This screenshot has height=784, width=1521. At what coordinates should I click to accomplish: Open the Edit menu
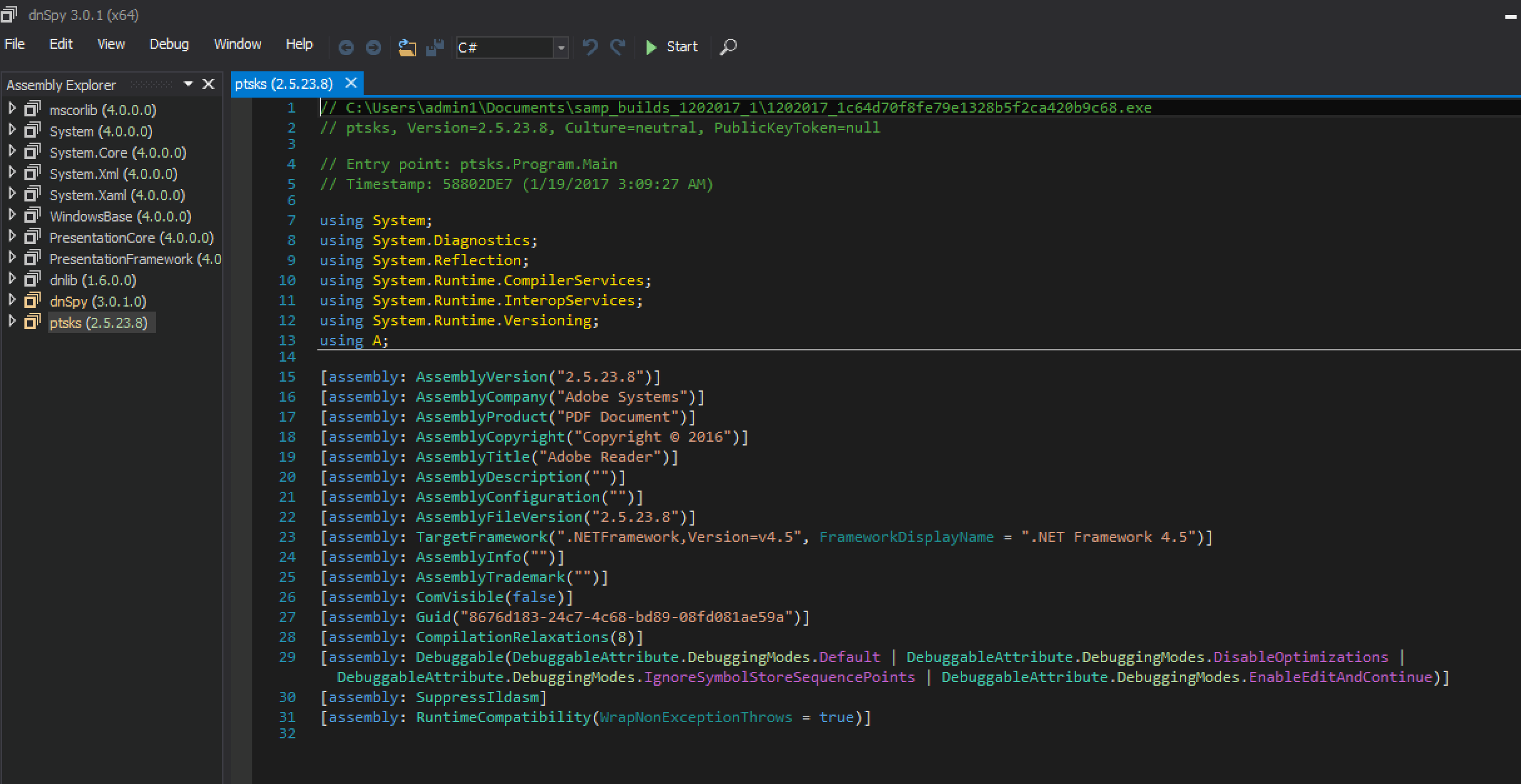pyautogui.click(x=61, y=44)
